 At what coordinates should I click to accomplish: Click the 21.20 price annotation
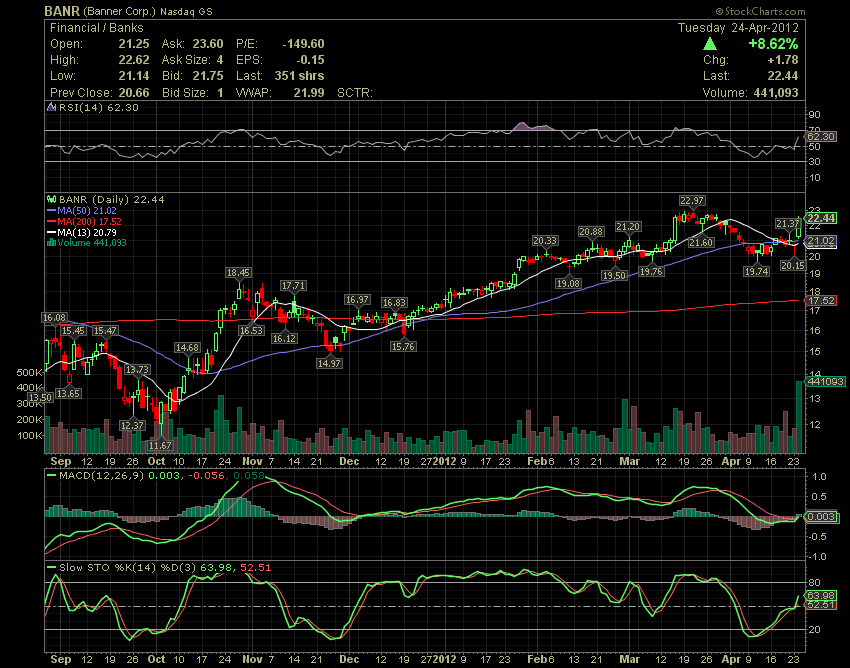coord(628,227)
